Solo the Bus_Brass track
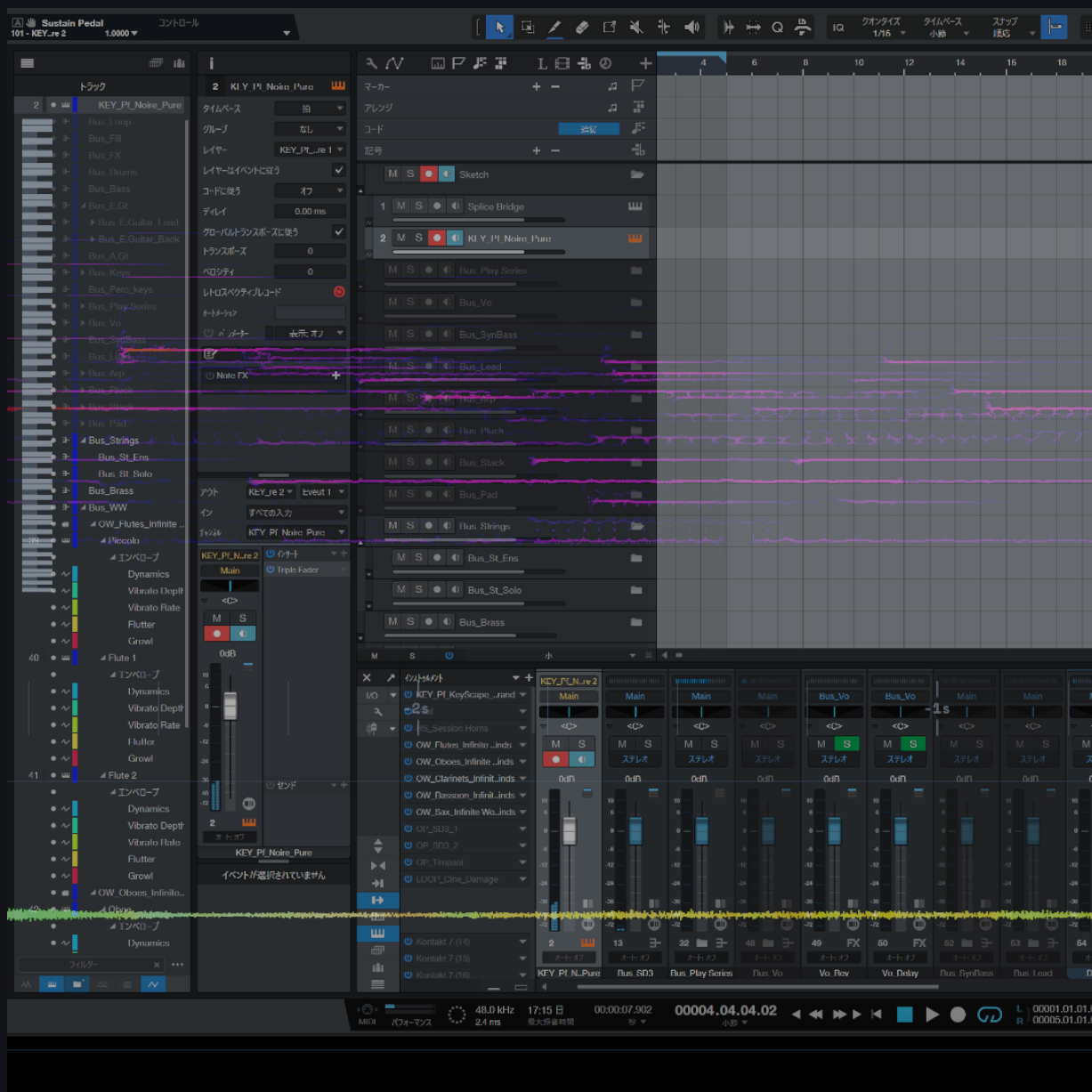The height and width of the screenshot is (1092, 1092). tap(410, 622)
